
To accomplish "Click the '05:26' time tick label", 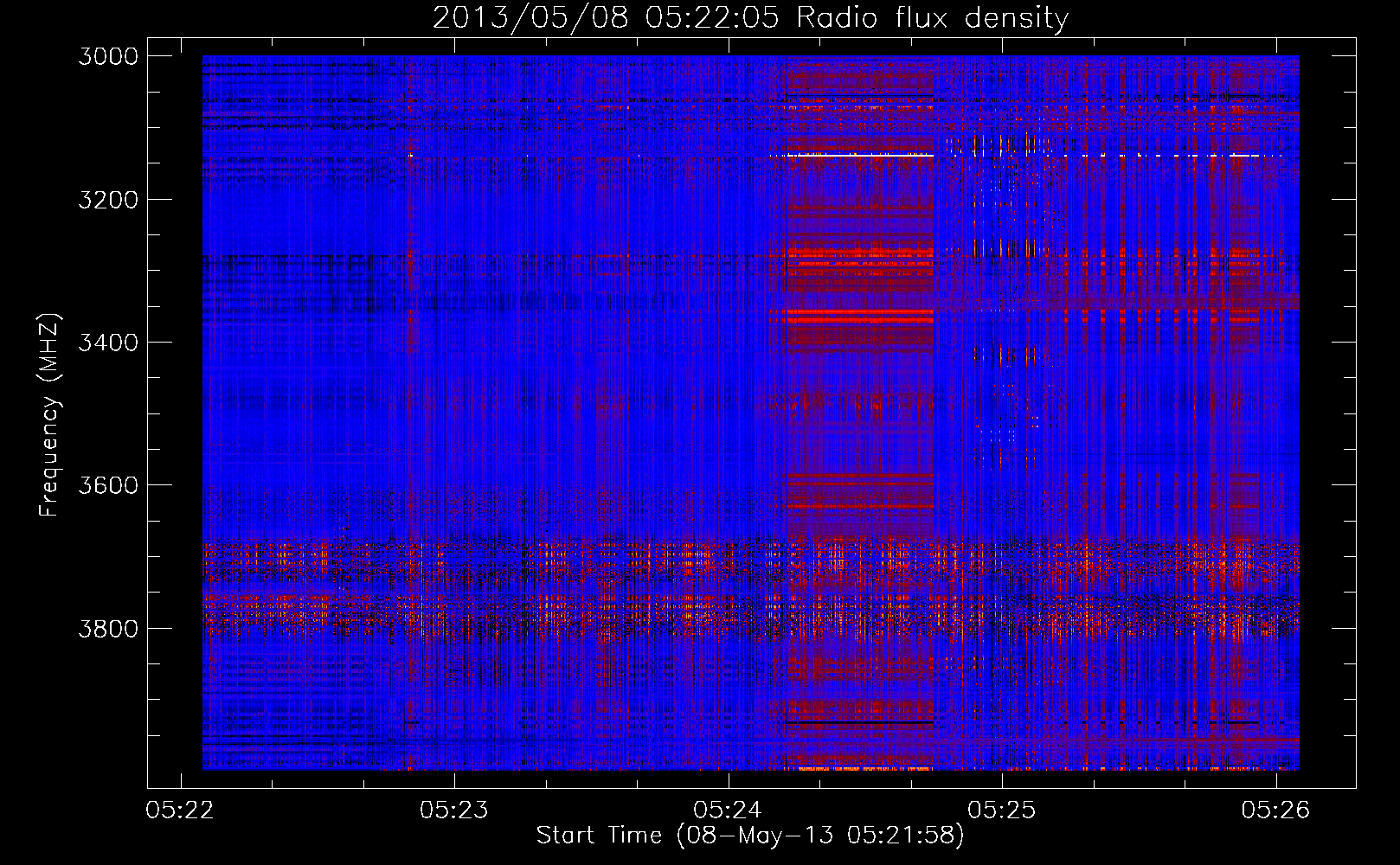I will [1275, 810].
